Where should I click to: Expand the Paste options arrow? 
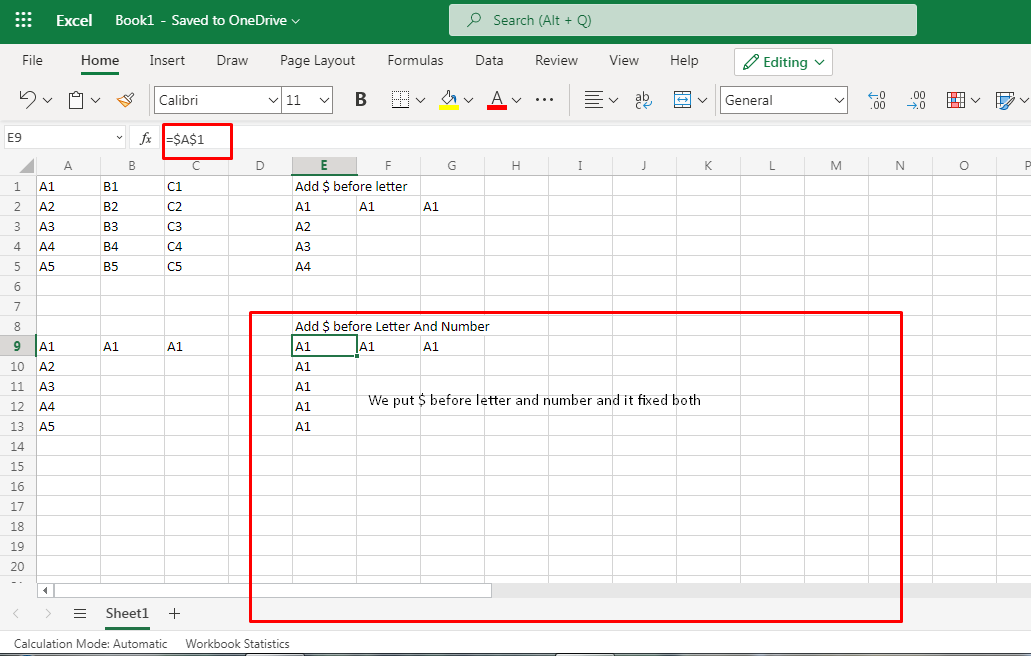[x=95, y=101]
